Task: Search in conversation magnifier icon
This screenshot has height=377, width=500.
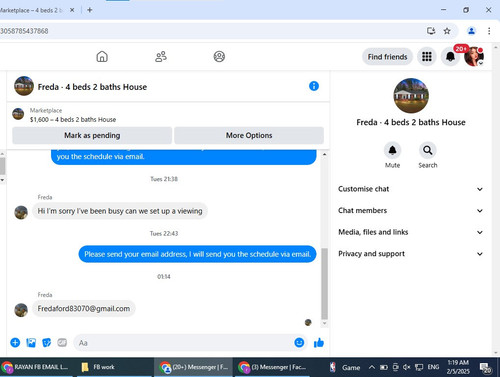Action: coord(428,150)
